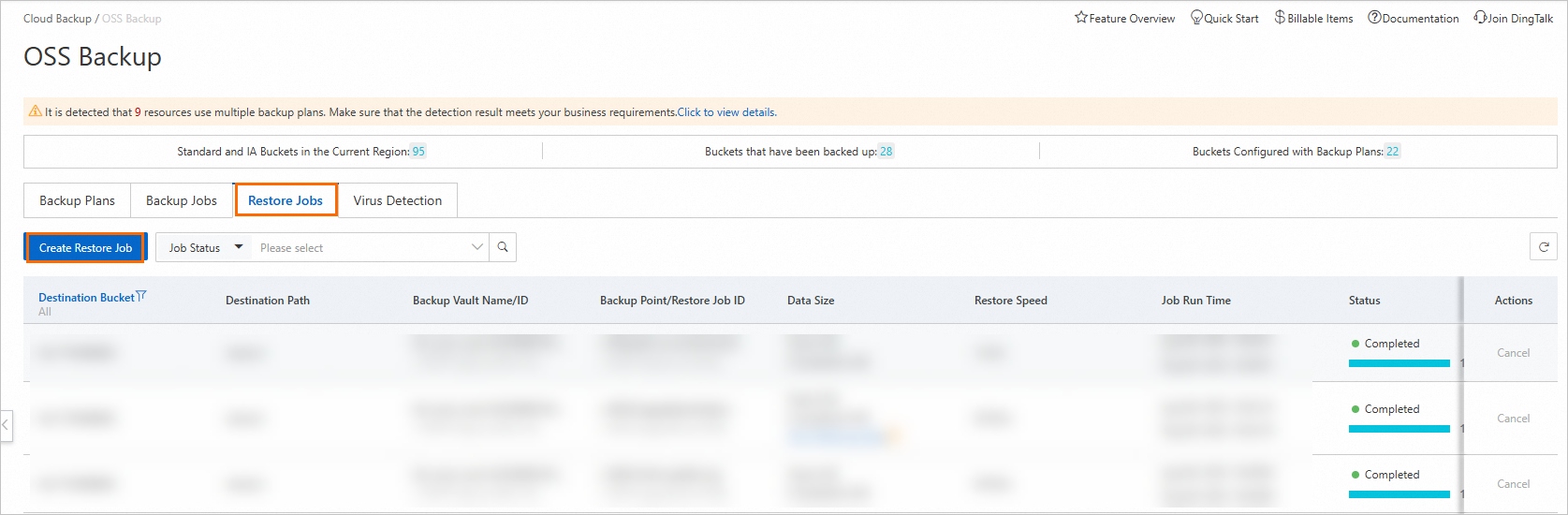
Task: Click the backed up buckets count 28
Action: click(x=887, y=152)
